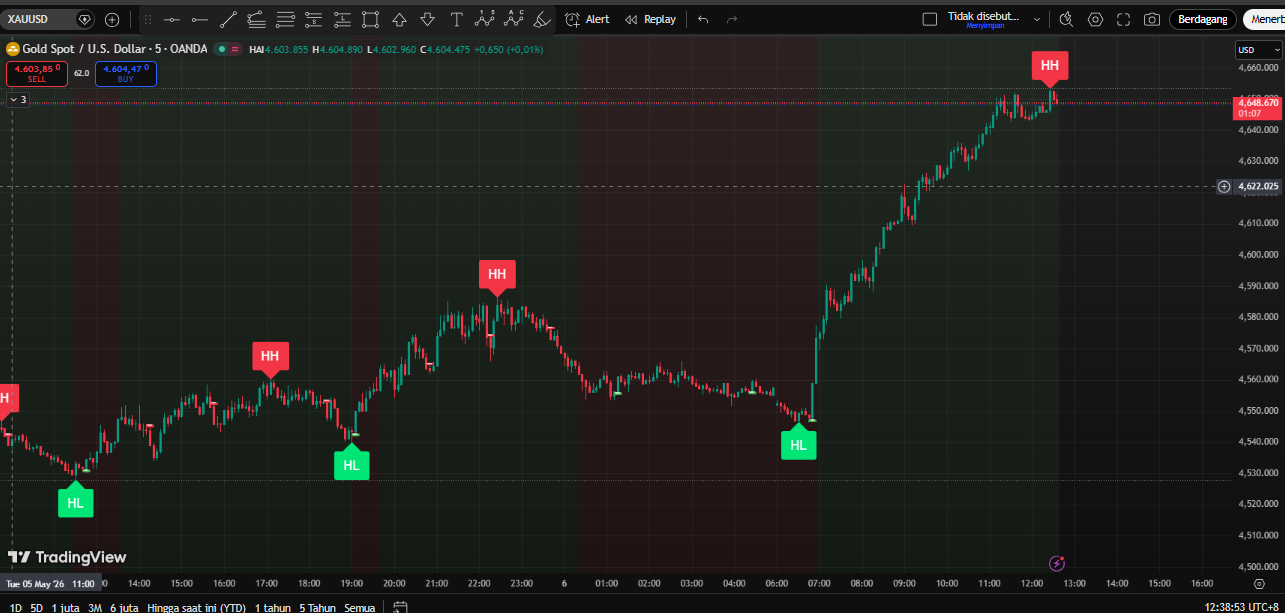Select Hingga saat ini (YTD) range
1285x613 pixels.
click(x=196, y=607)
